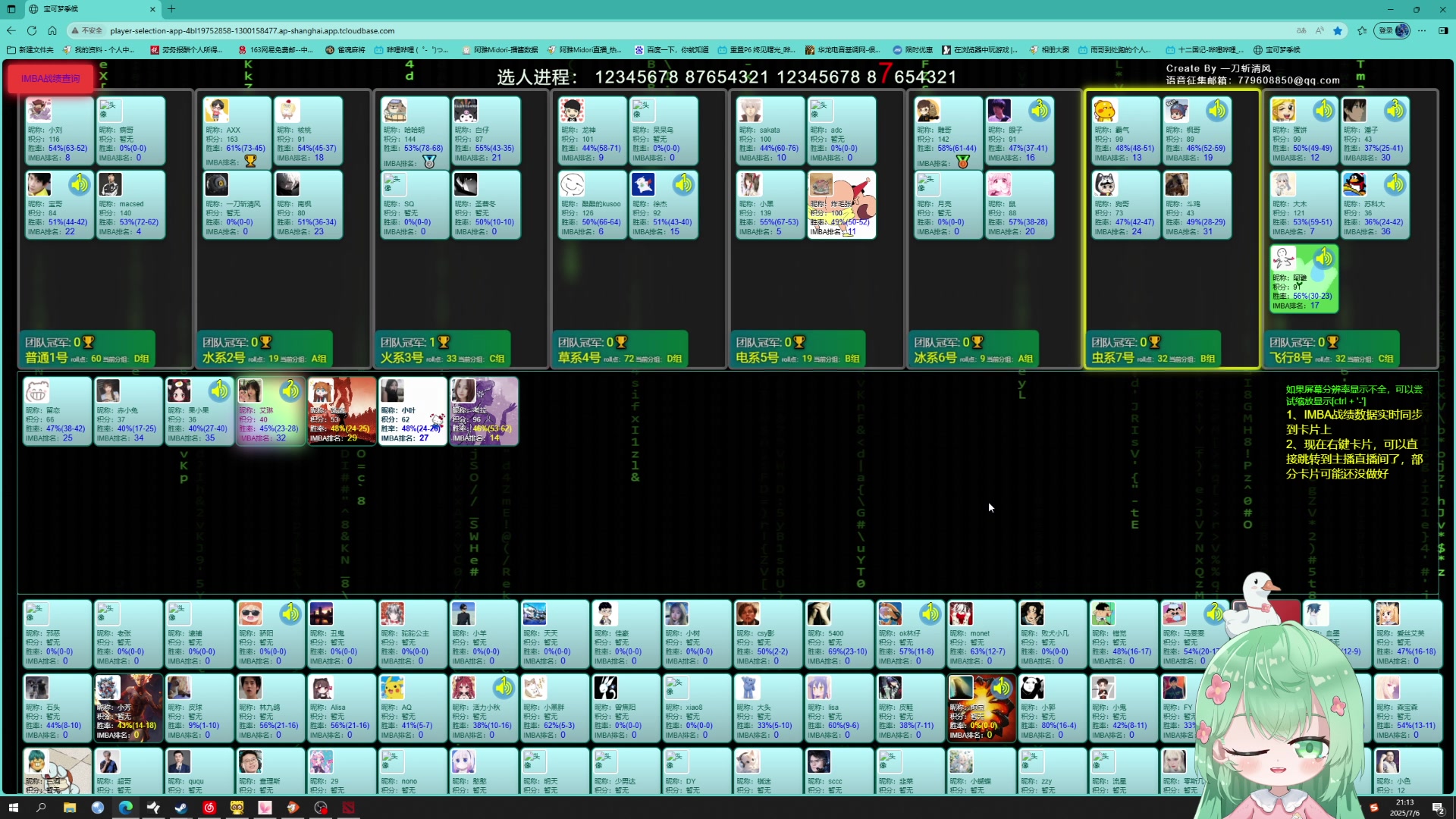1456x819 pixels.
Task: Click team label 冰系6号
Action: click(935, 358)
